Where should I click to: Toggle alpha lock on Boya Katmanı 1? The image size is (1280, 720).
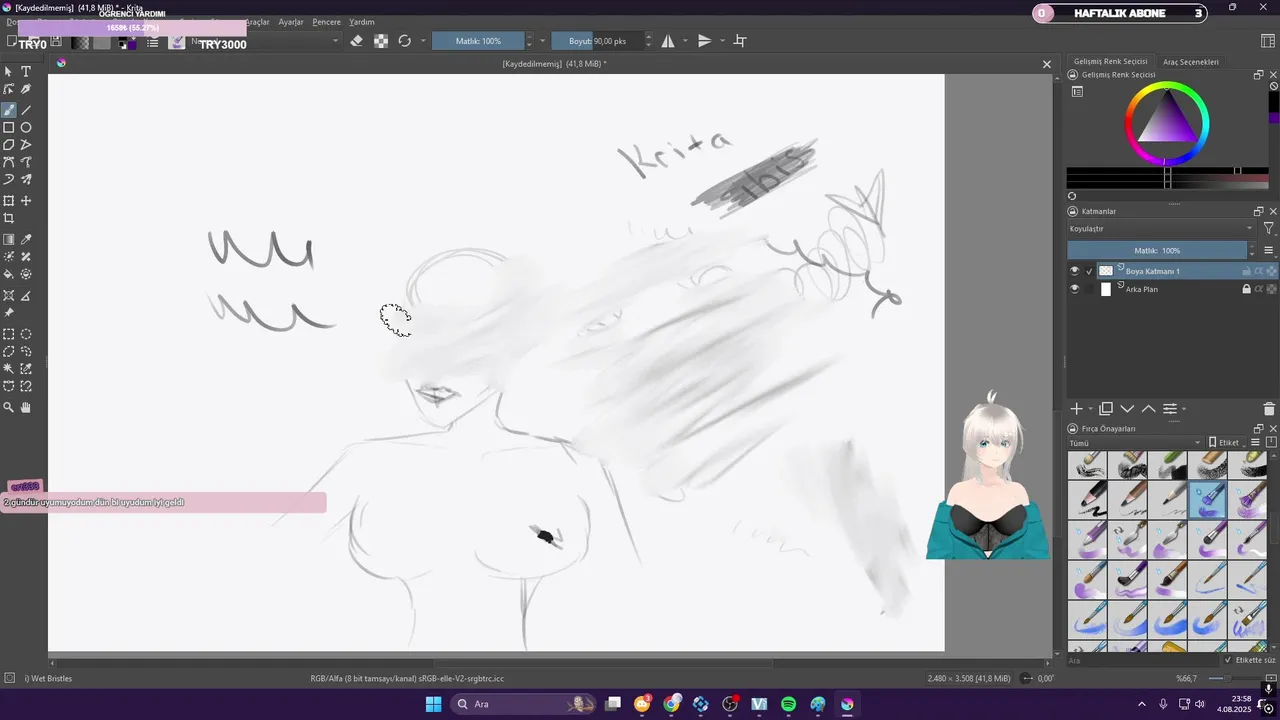pyautogui.click(x=1271, y=271)
